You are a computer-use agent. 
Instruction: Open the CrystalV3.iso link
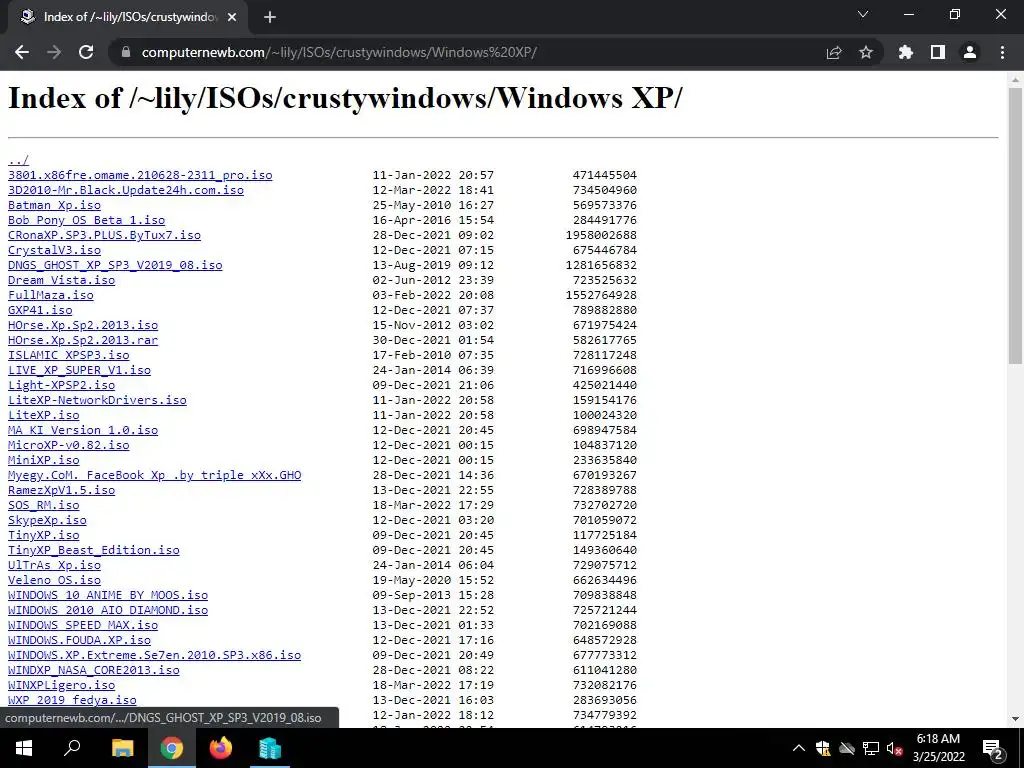(54, 250)
